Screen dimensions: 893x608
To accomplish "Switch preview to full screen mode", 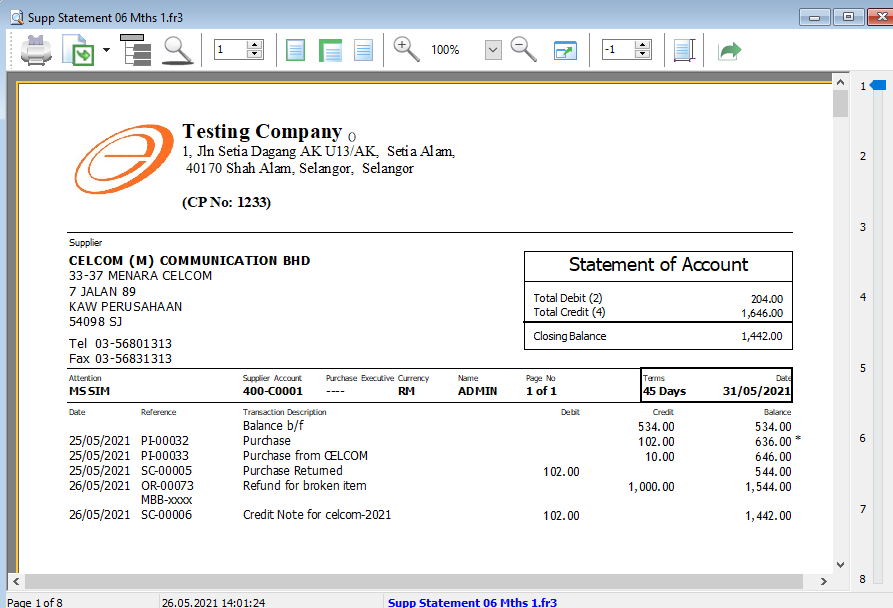I will tap(565, 49).
